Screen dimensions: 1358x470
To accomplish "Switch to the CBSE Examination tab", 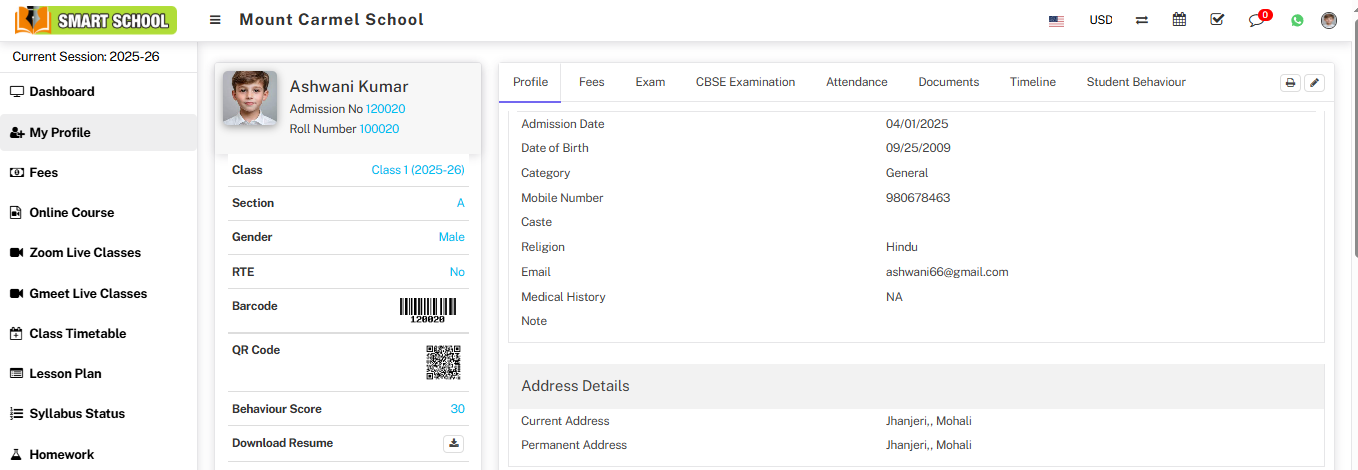I will (745, 82).
